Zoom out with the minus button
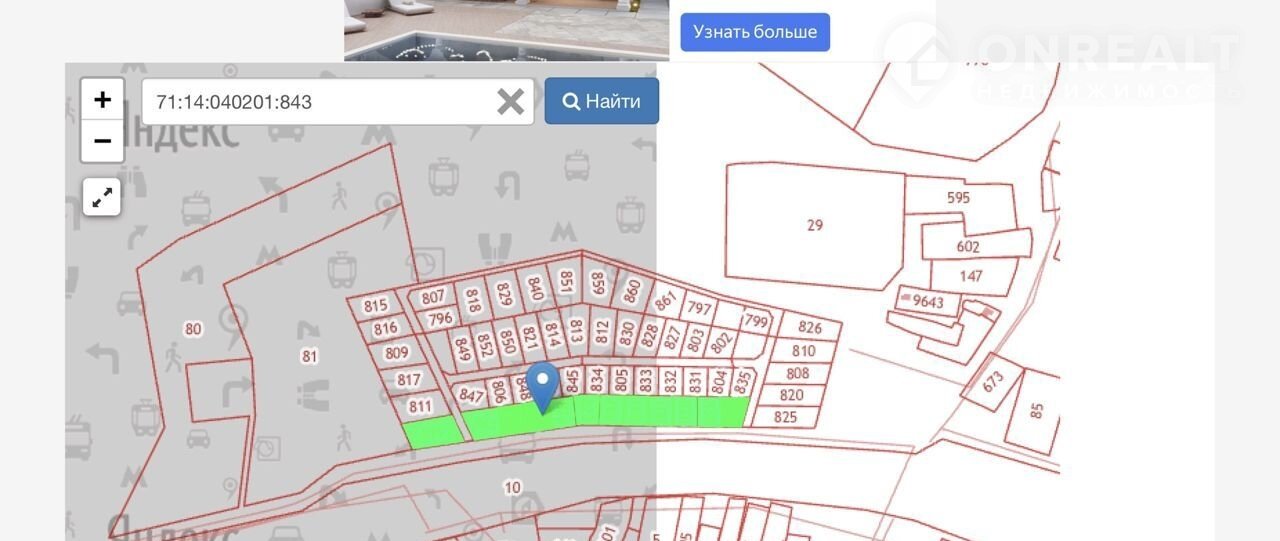 click(x=102, y=141)
